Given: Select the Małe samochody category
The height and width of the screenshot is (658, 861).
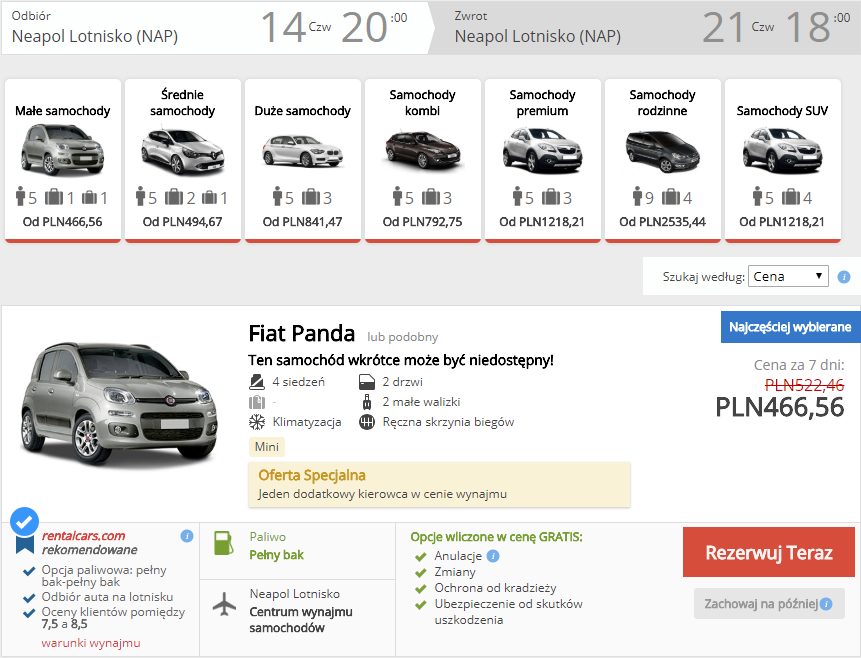Looking at the screenshot, I should click(63, 160).
